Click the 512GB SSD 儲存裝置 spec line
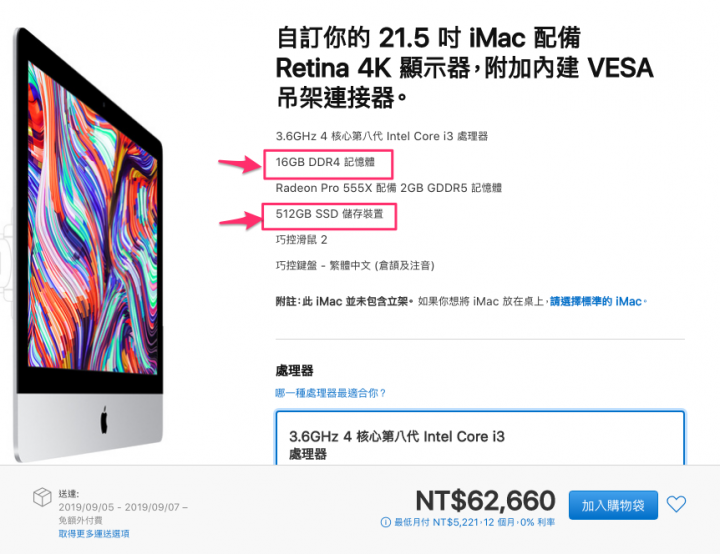 click(329, 214)
